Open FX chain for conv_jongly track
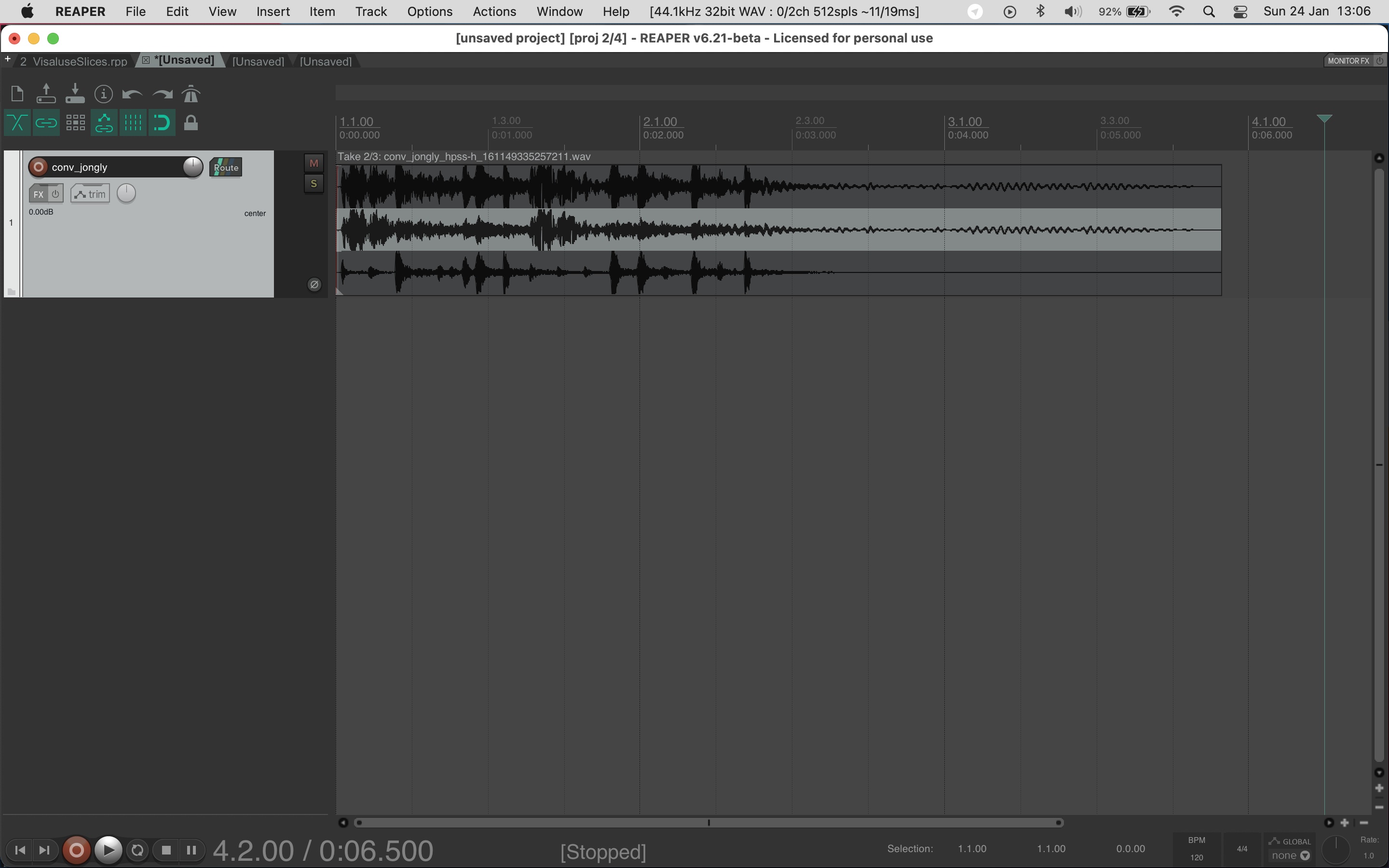 pyautogui.click(x=39, y=194)
